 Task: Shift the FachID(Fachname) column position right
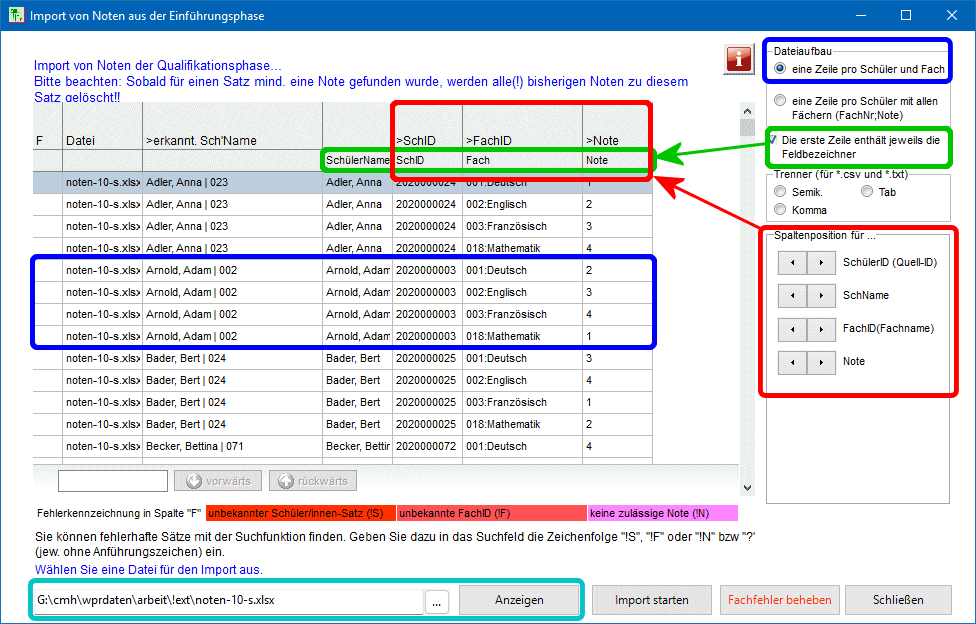click(821, 329)
